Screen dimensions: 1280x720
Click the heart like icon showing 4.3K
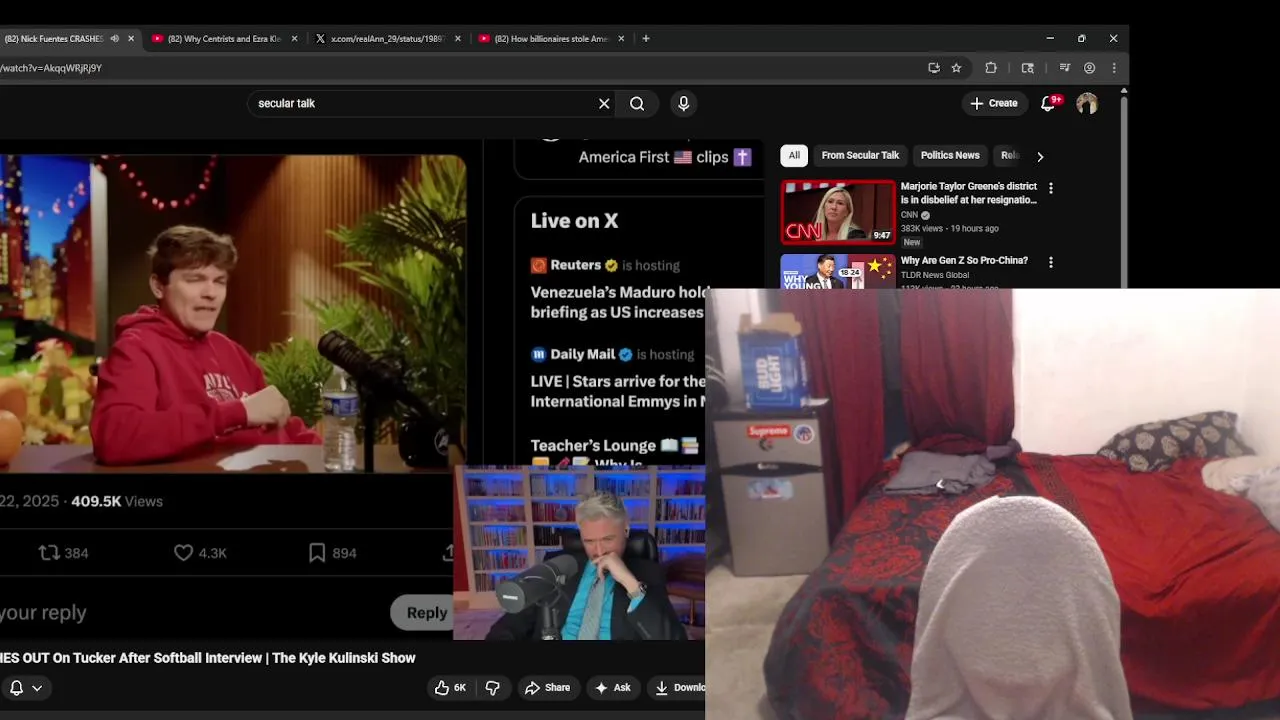coord(184,553)
